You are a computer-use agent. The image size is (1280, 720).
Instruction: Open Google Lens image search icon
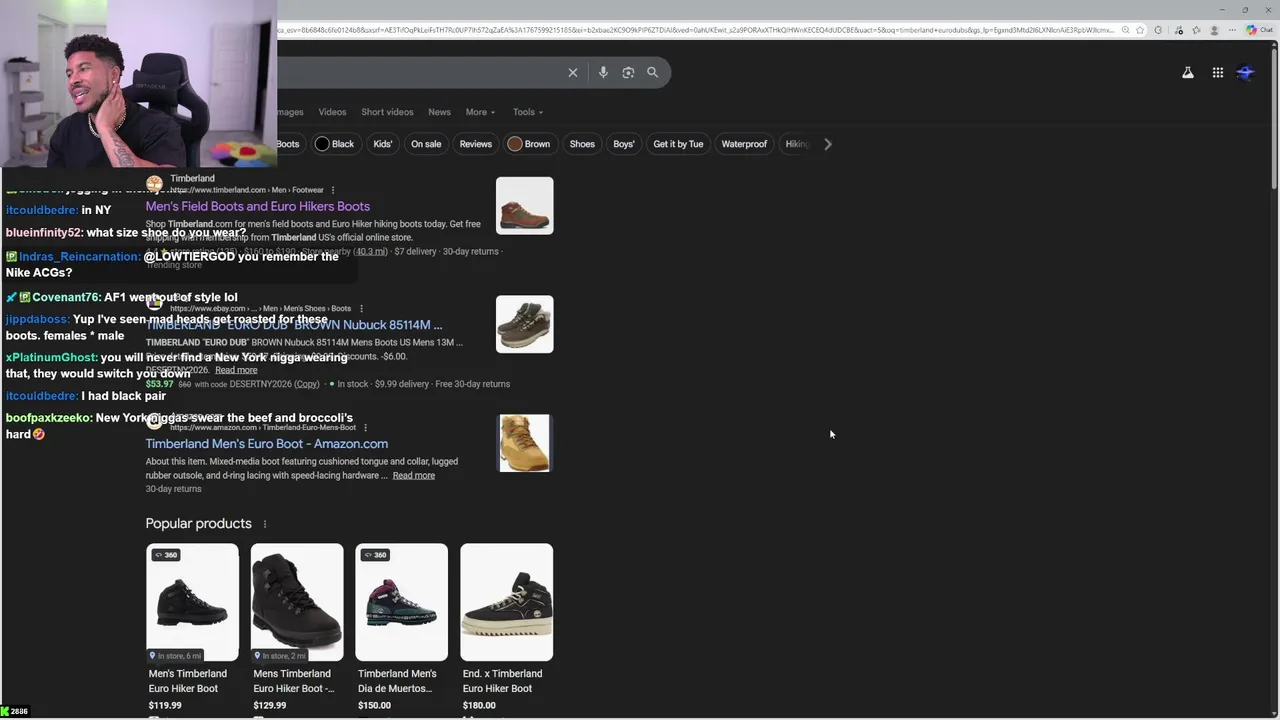click(628, 72)
